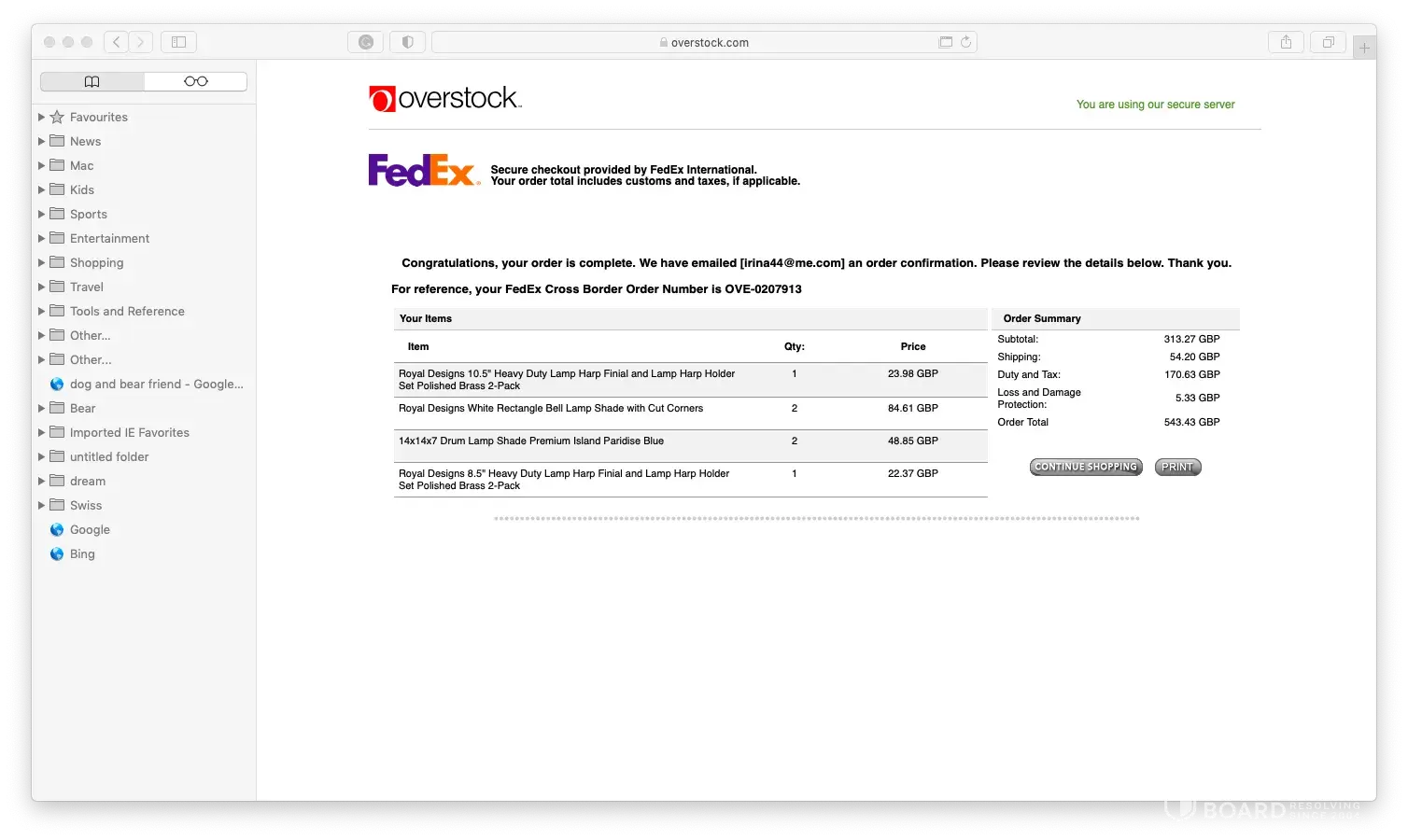Switch to the Bookmarks sidebar tab
Screen dimensions: 1408x840
click(92, 81)
